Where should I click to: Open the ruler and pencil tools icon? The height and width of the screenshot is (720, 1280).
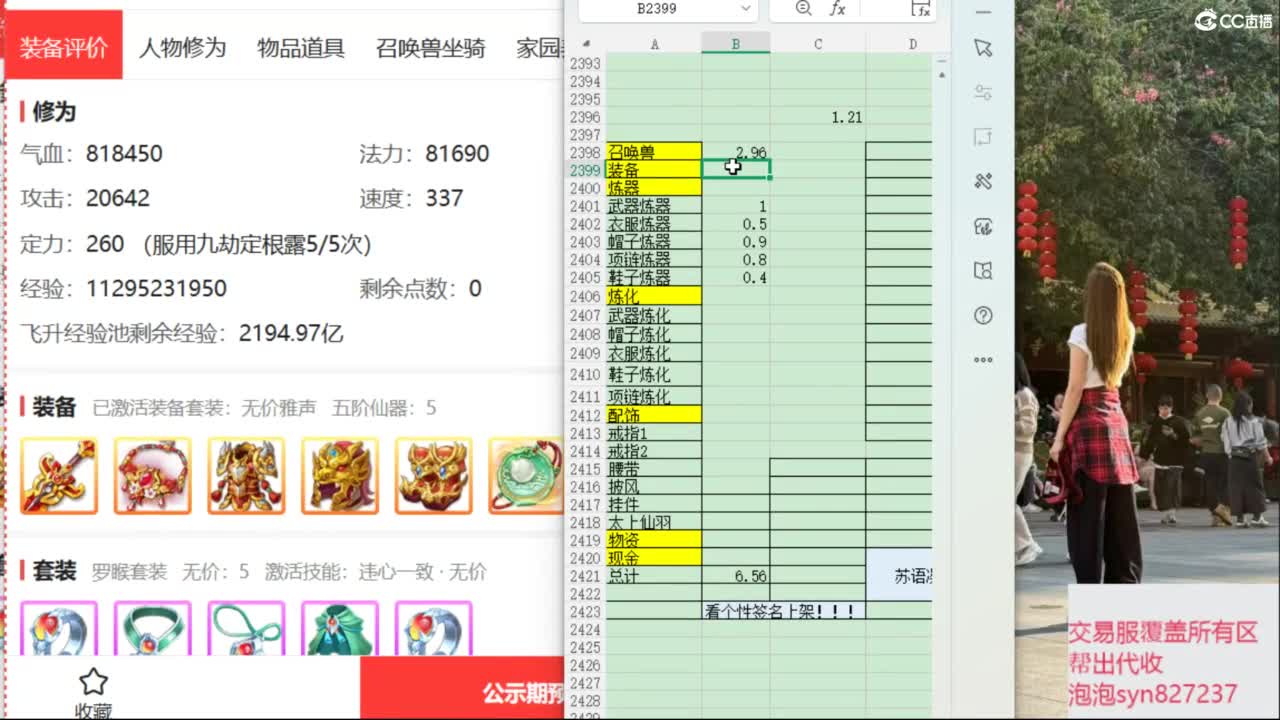click(983, 181)
